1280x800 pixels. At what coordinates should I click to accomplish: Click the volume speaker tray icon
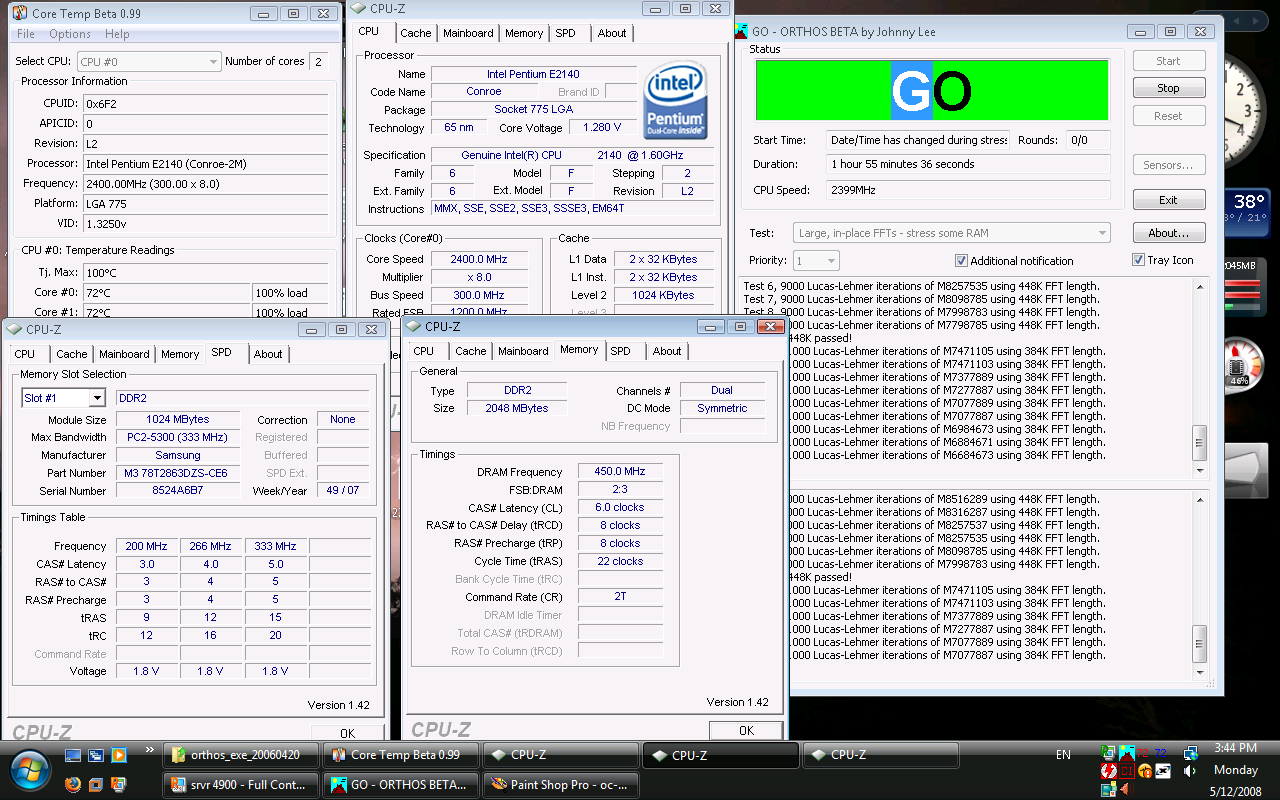[x=1190, y=771]
